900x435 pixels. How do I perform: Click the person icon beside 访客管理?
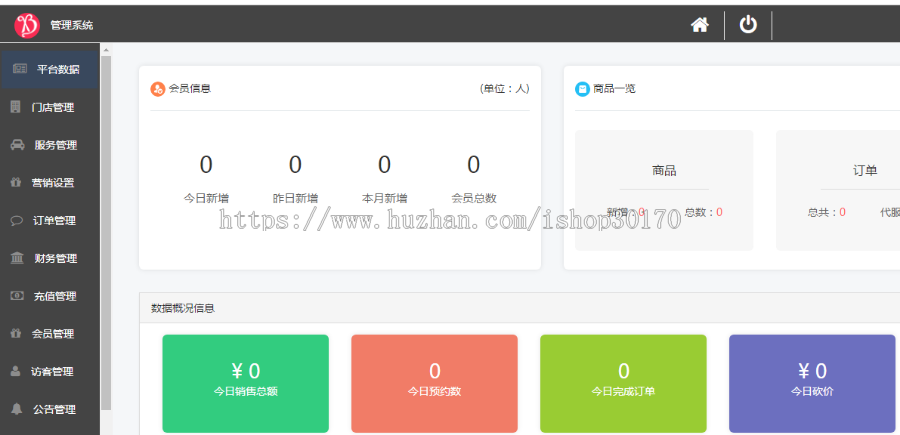pos(15,371)
